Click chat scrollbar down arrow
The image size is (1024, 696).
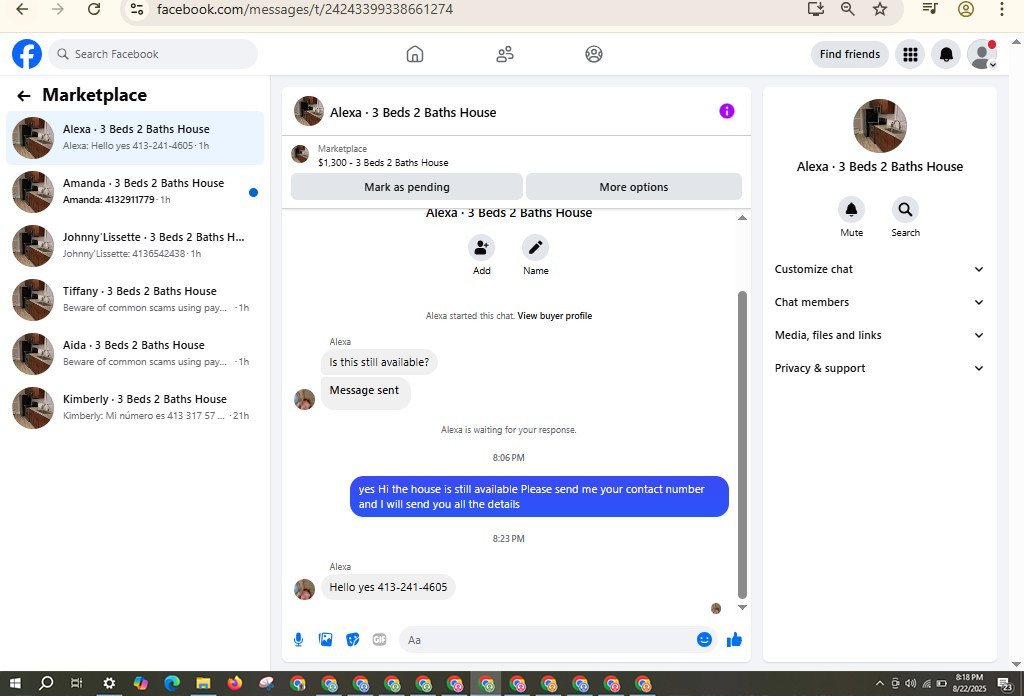tap(742, 607)
